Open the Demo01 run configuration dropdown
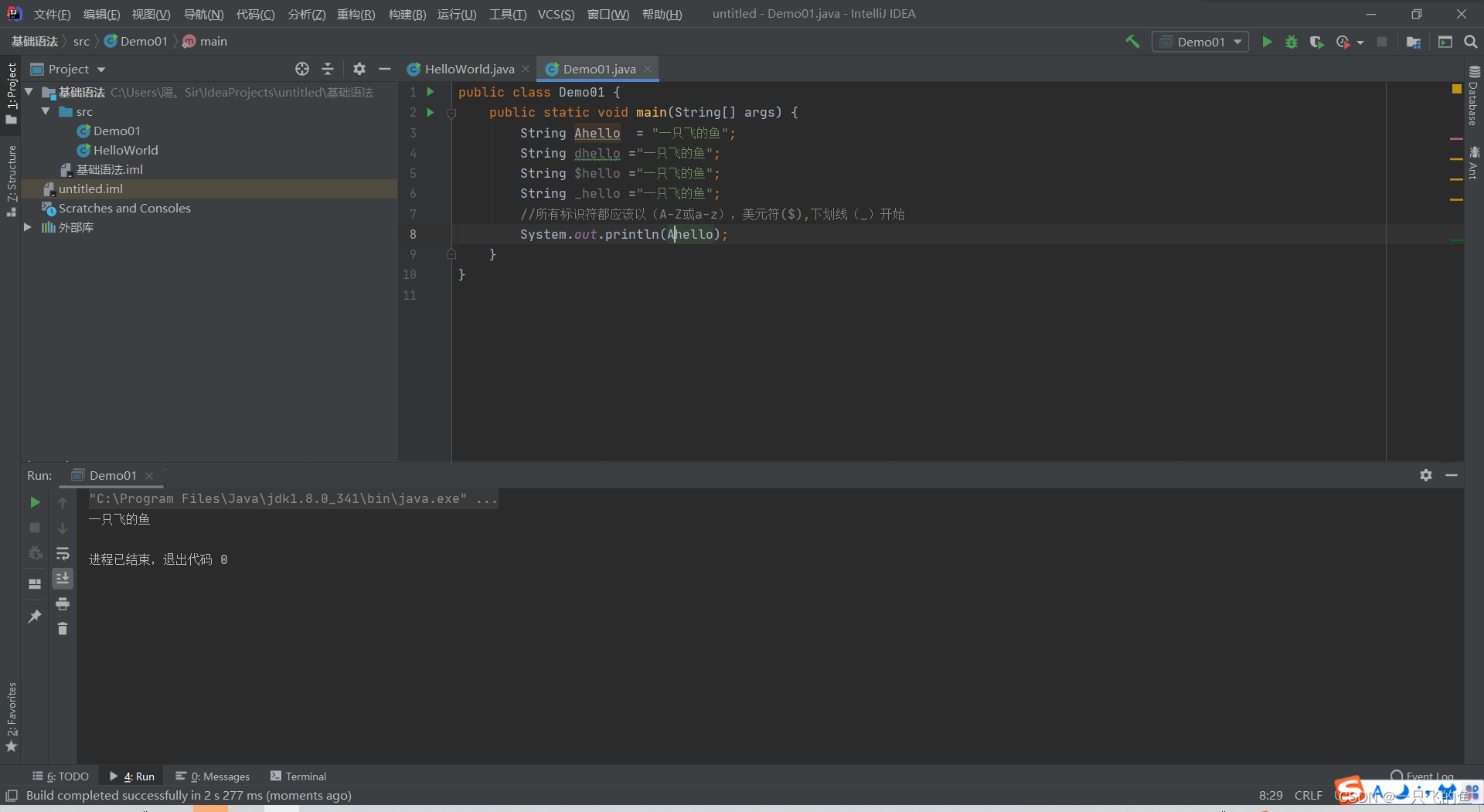 (x=1200, y=42)
